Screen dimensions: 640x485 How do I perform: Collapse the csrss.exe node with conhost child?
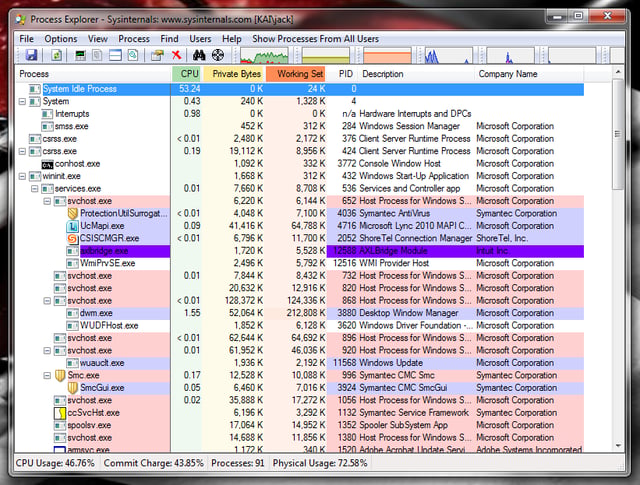coord(22,151)
